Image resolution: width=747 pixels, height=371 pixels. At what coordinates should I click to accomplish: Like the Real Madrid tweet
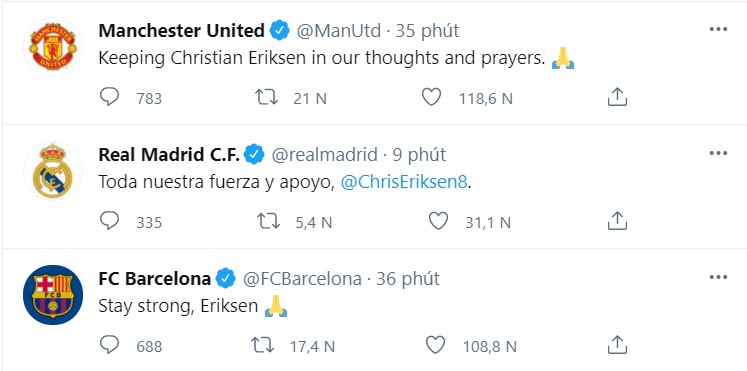tap(438, 221)
